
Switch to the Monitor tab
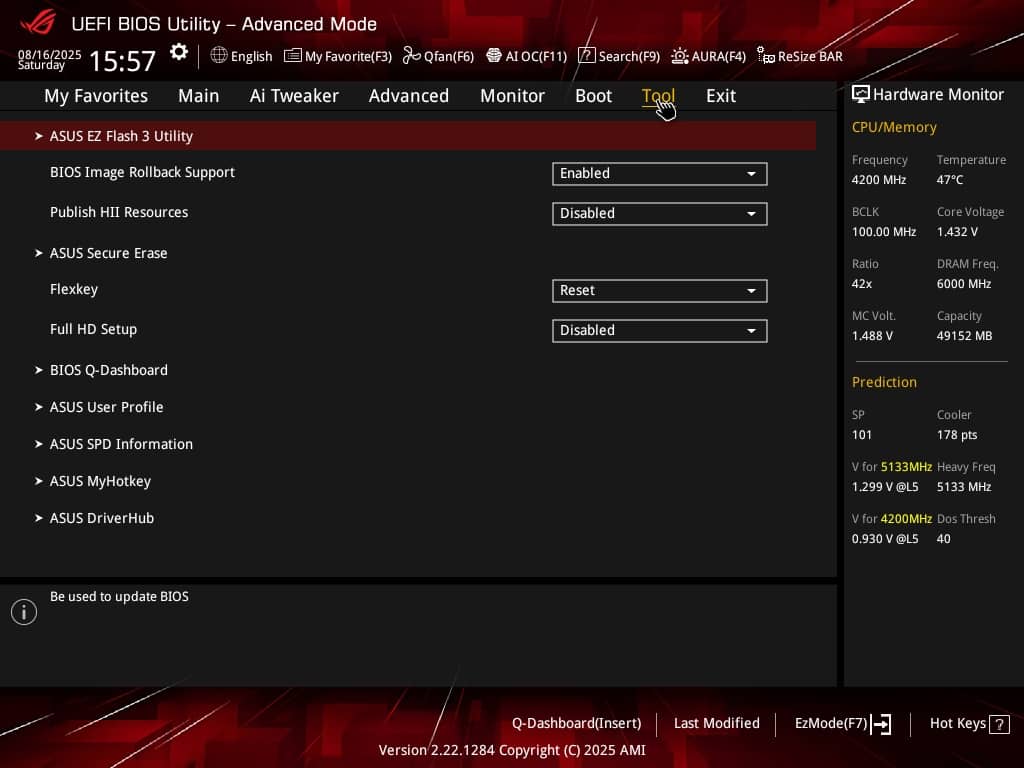pos(512,96)
